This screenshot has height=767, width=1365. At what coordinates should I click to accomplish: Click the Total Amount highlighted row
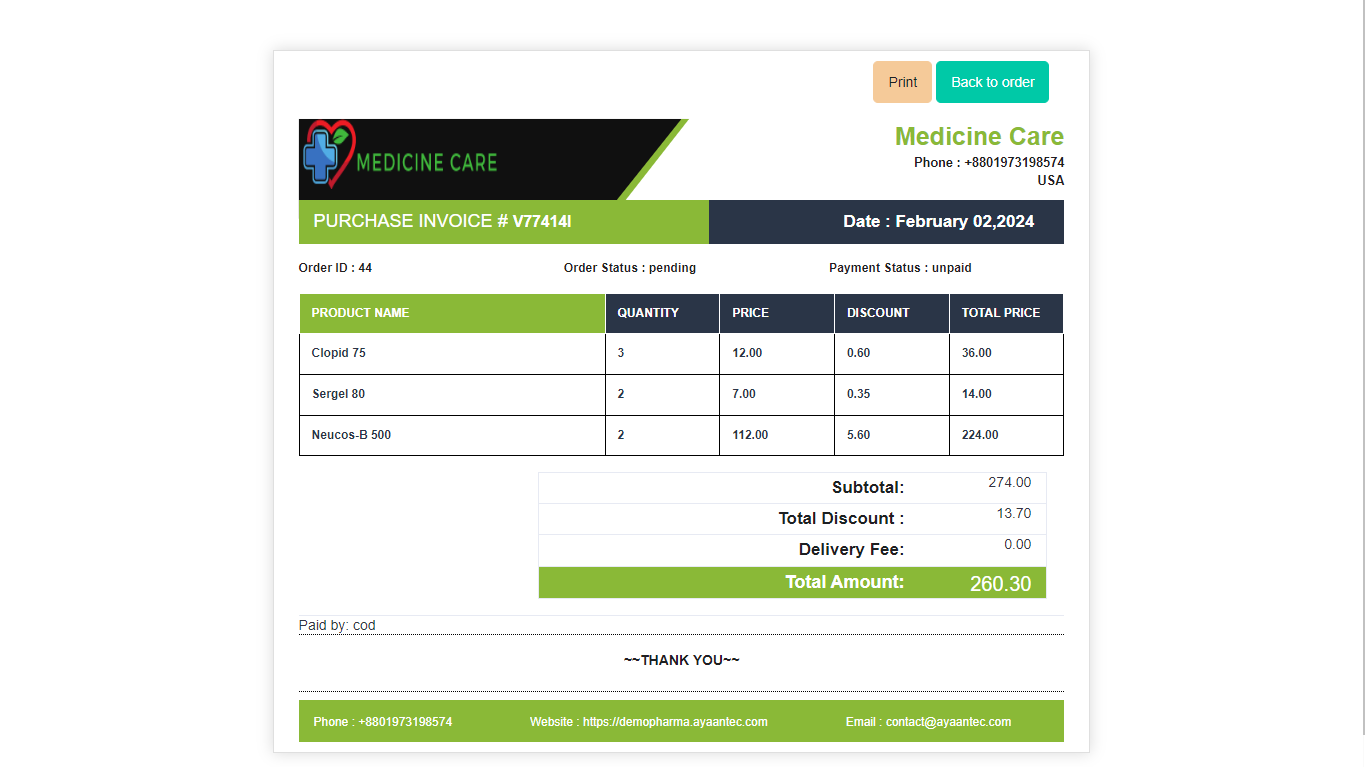[792, 582]
